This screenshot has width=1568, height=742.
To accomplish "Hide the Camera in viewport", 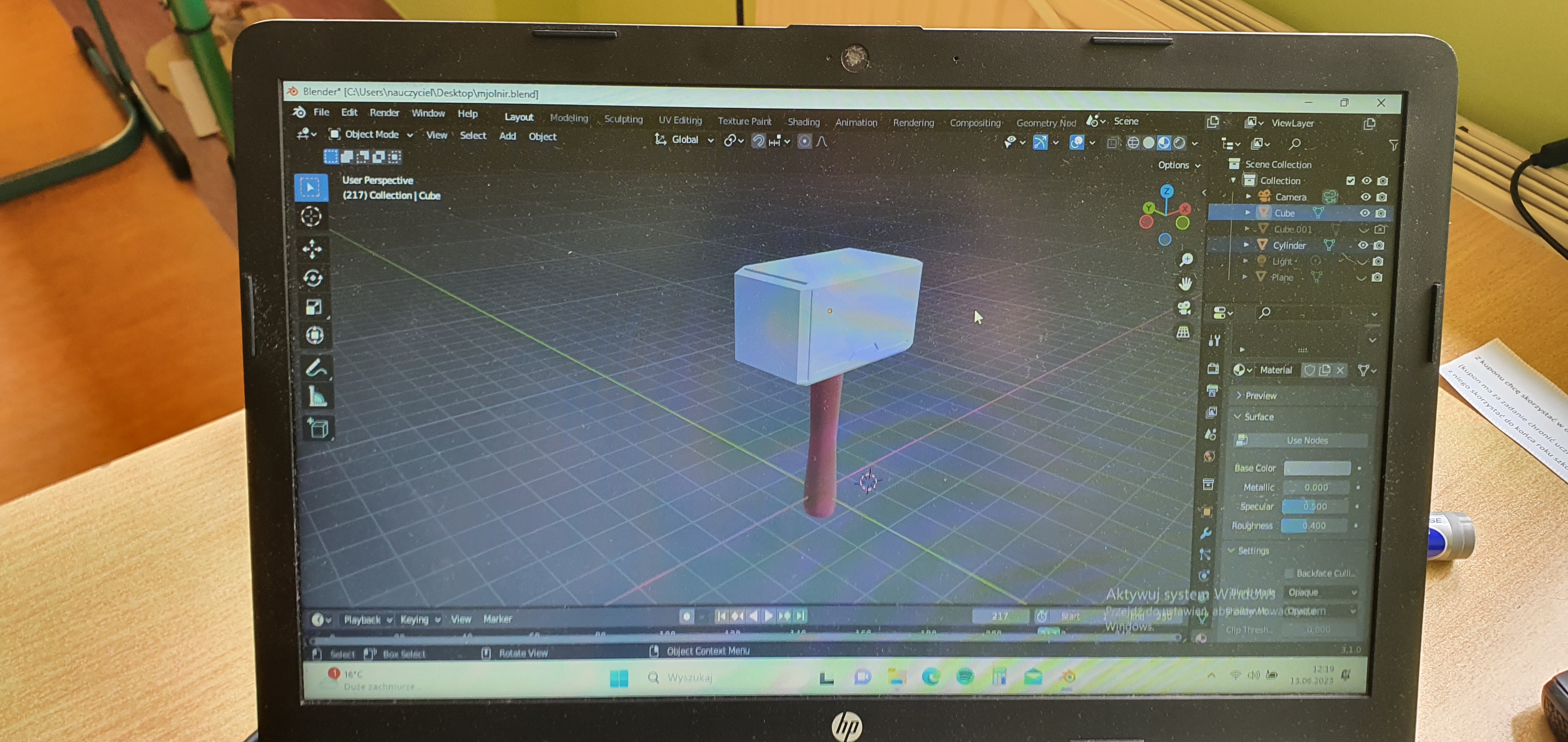I will tap(1365, 197).
